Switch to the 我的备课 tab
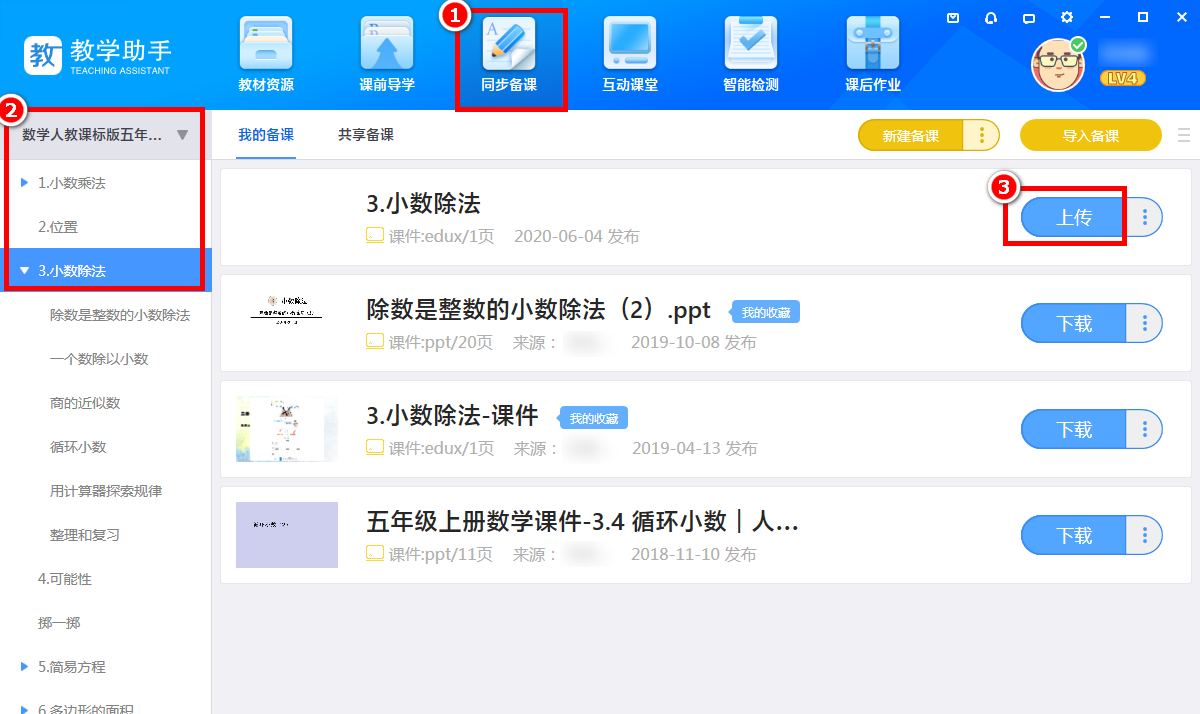The image size is (1200, 714). click(266, 135)
